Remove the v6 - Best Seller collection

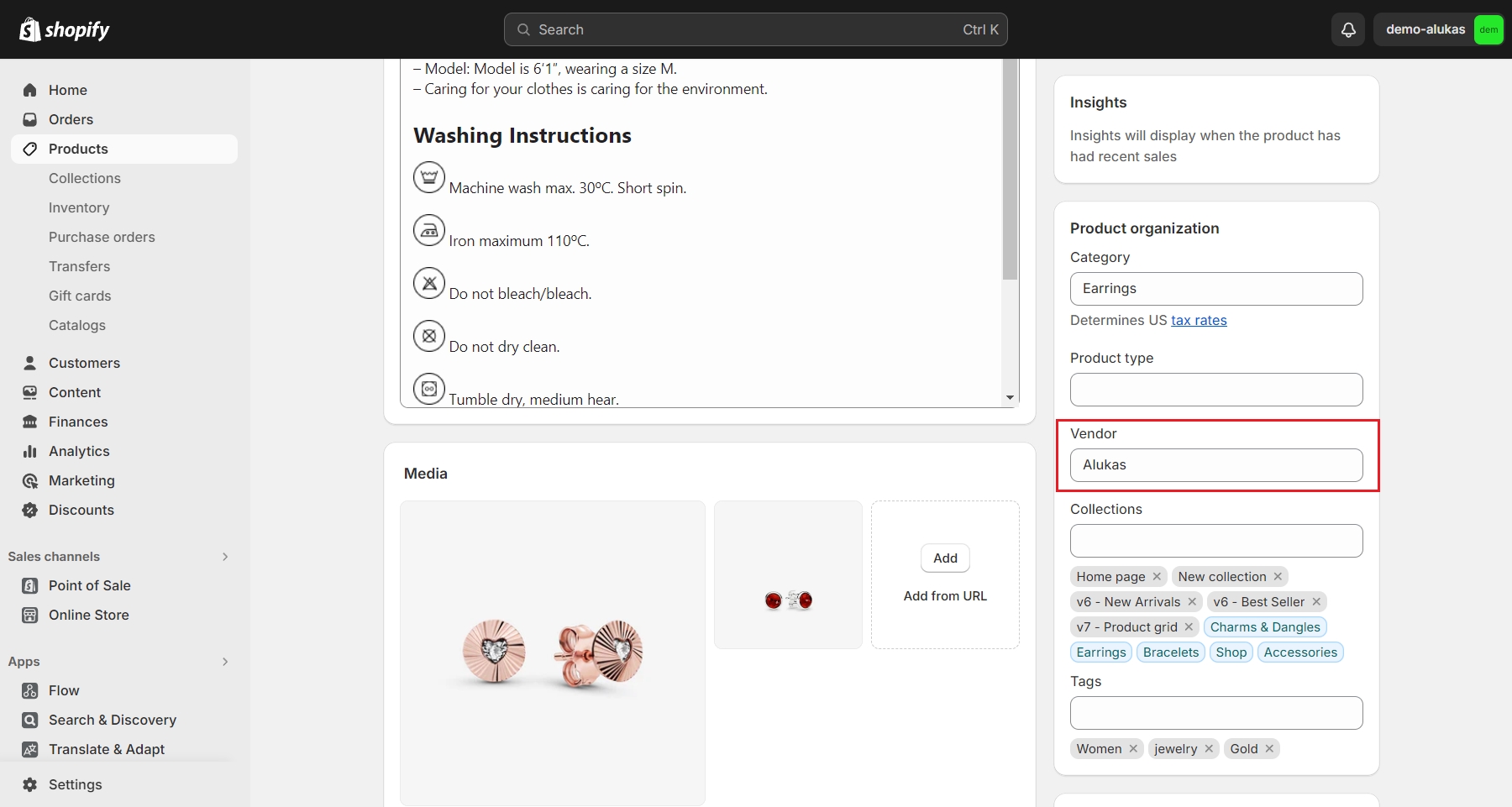pos(1316,601)
